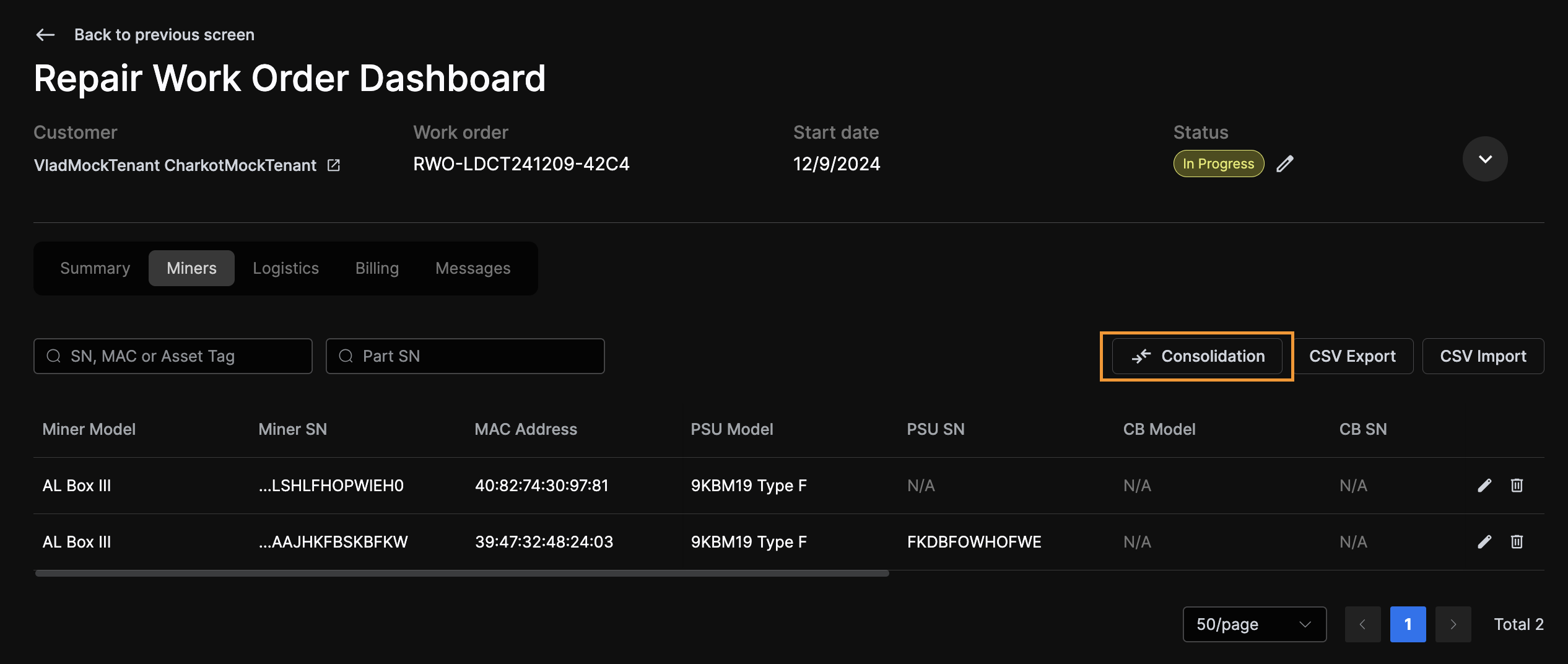1568x664 pixels.
Task: Select page 1 in pagination
Action: [1408, 624]
